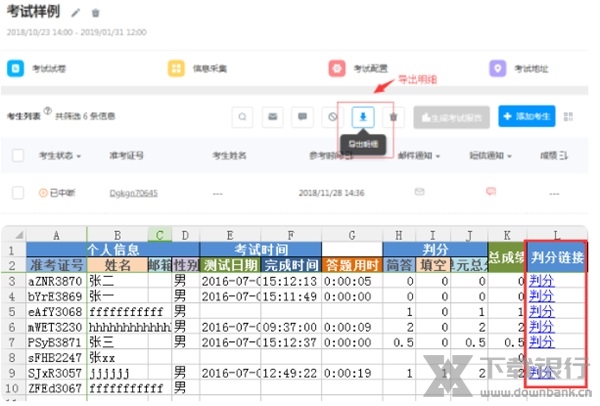Screen dimensions: 600x406
Task: Select spreadsheet row header 5
Action: point(13,312)
